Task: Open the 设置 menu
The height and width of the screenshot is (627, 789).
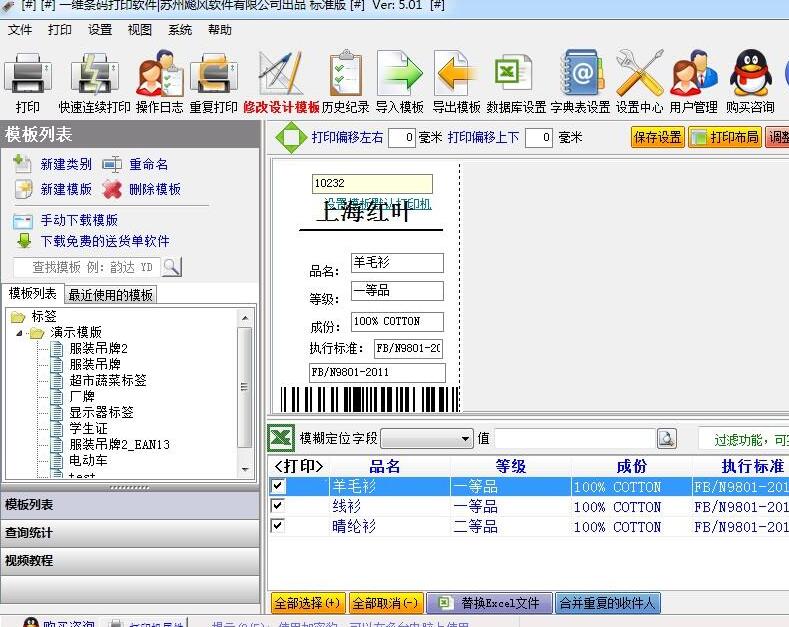Action: click(x=100, y=30)
